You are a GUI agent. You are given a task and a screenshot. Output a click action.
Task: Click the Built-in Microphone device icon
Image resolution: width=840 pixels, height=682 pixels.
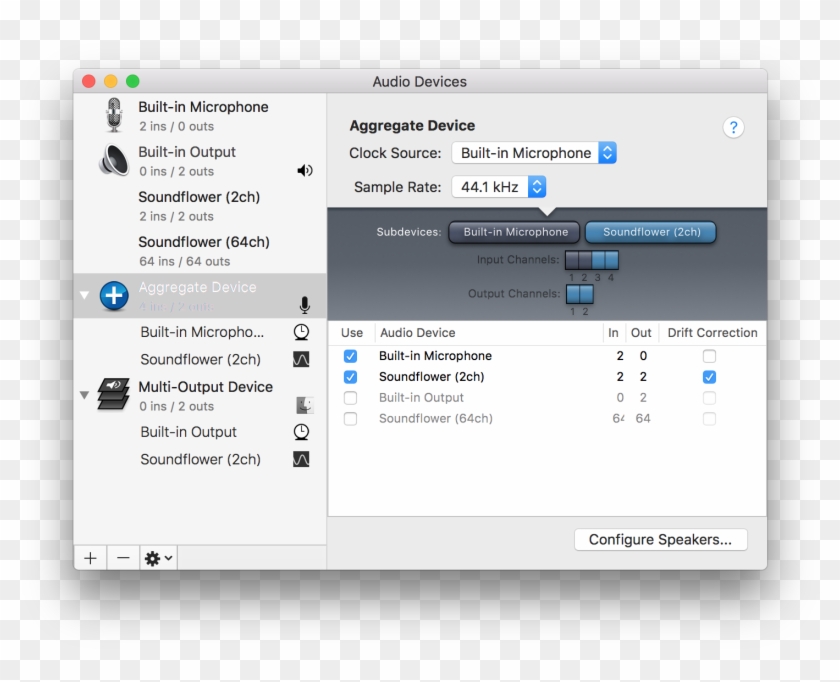click(114, 115)
